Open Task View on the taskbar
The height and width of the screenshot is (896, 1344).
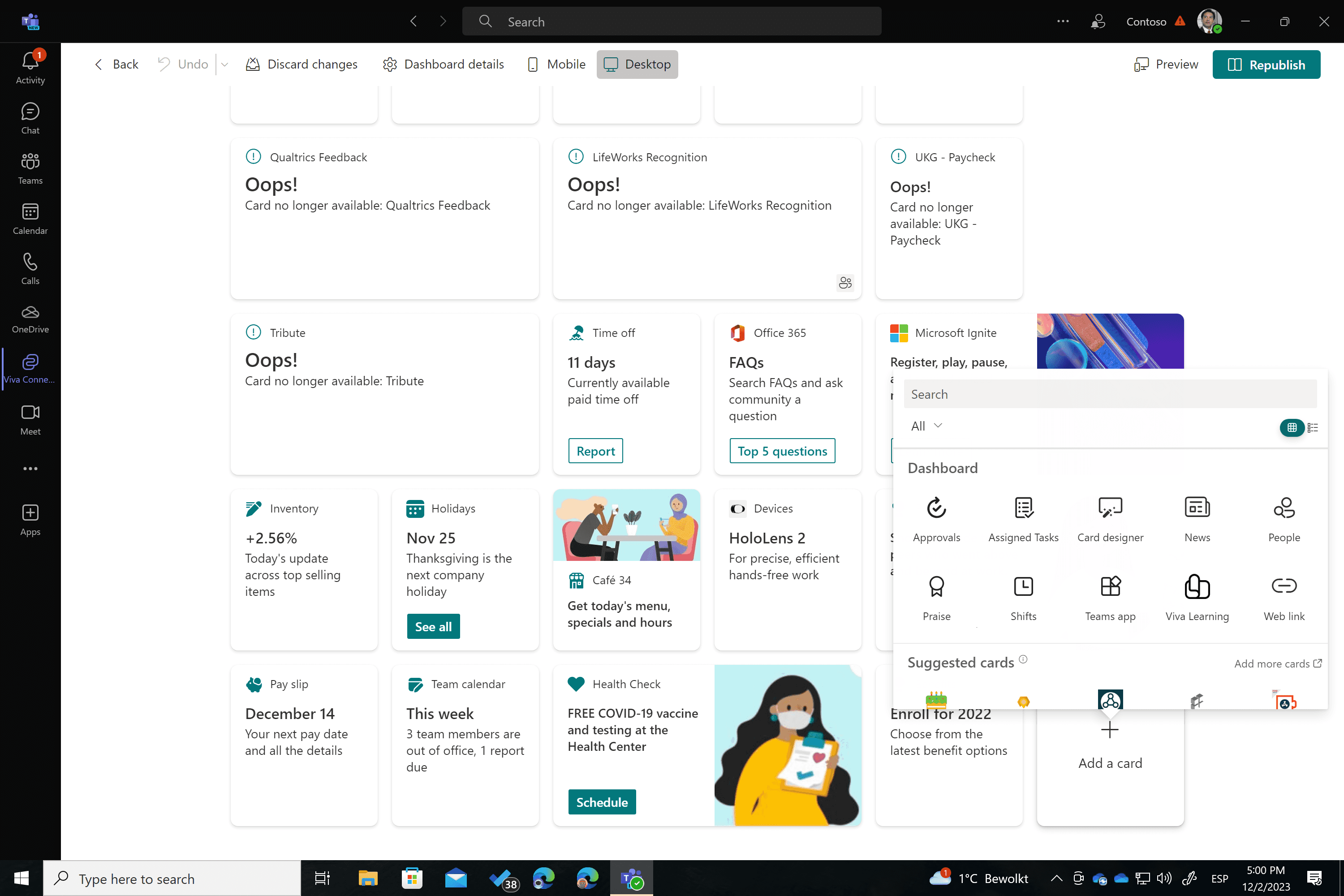(322, 878)
